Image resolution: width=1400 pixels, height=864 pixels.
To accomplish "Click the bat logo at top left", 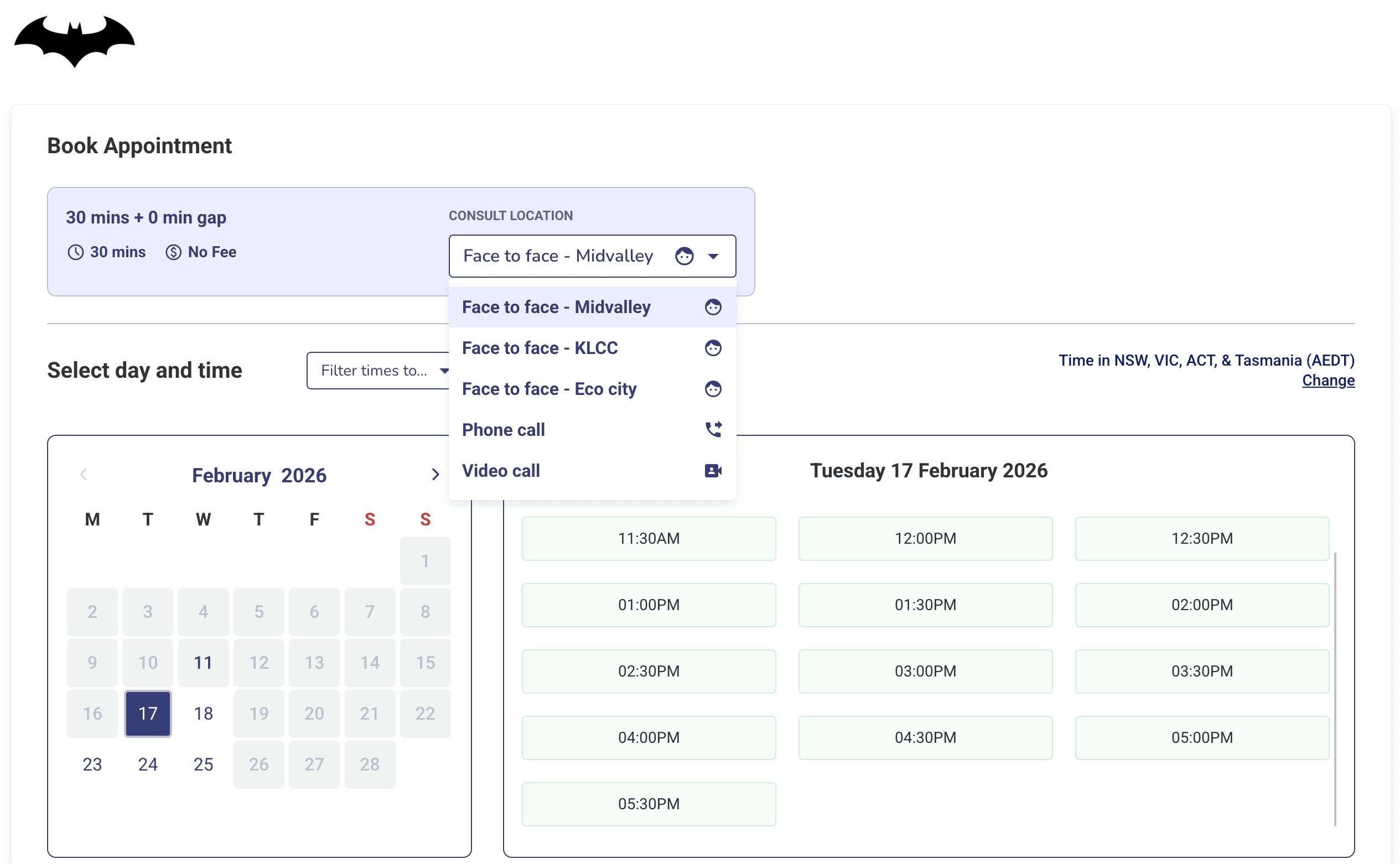I will [x=74, y=41].
